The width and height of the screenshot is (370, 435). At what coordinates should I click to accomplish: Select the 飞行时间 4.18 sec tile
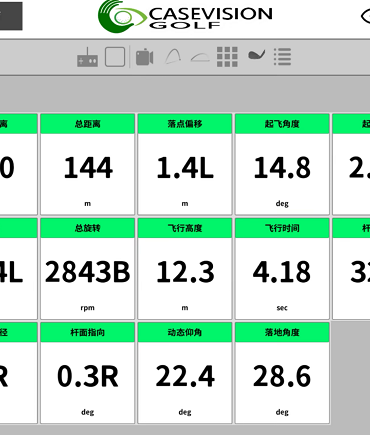(282, 268)
